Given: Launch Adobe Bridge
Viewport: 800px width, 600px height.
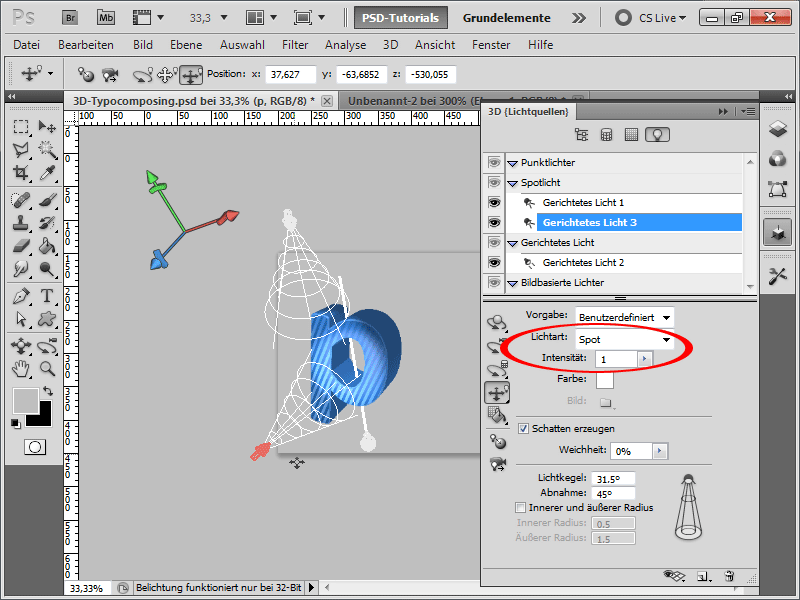Looking at the screenshot, I should click(70, 18).
